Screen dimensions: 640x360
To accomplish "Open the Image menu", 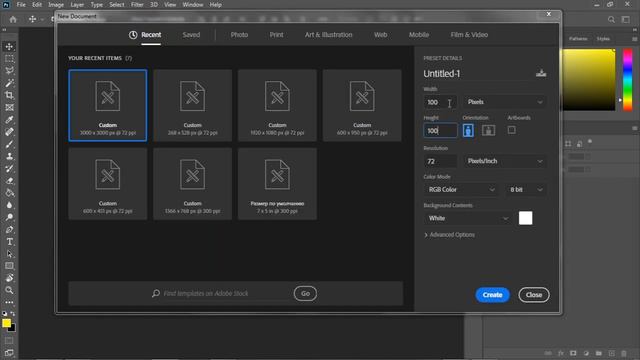I will 56,5.
